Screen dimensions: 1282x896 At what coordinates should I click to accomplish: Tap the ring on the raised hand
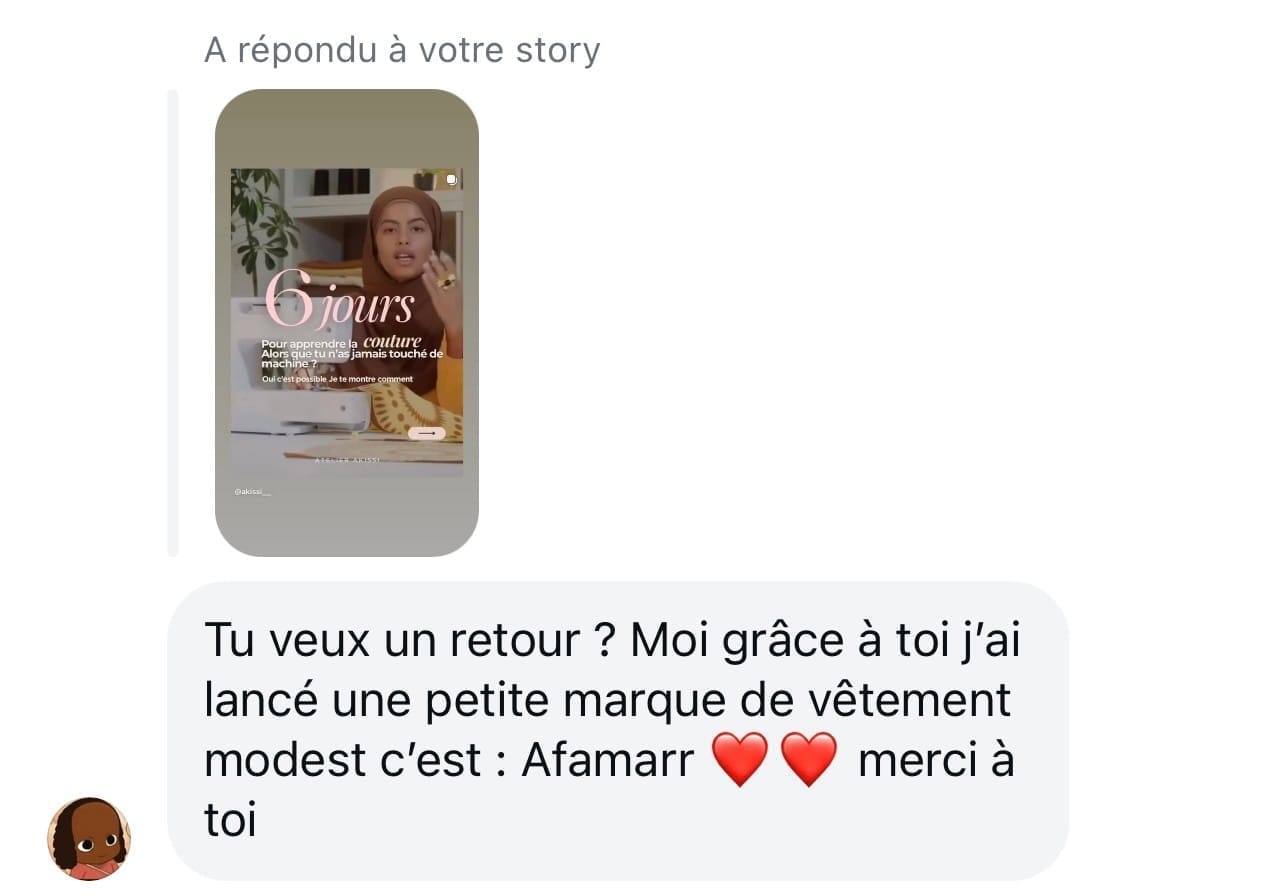pos(447,281)
